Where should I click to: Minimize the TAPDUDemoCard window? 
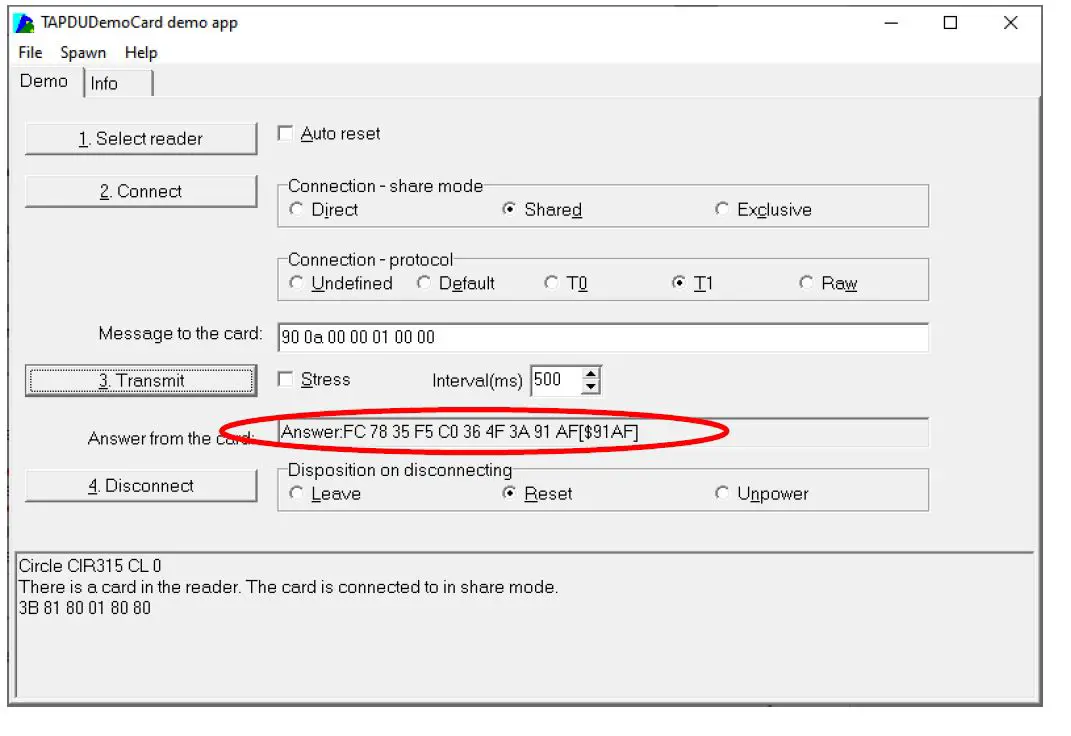coord(891,23)
